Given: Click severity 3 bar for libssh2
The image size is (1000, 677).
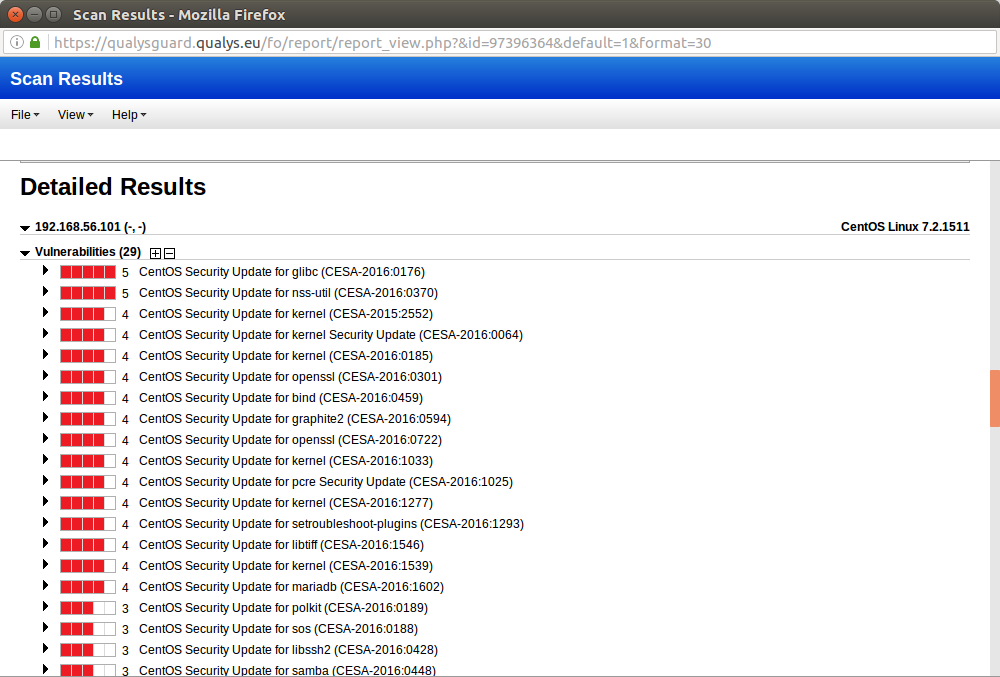Looking at the screenshot, I should (88, 650).
